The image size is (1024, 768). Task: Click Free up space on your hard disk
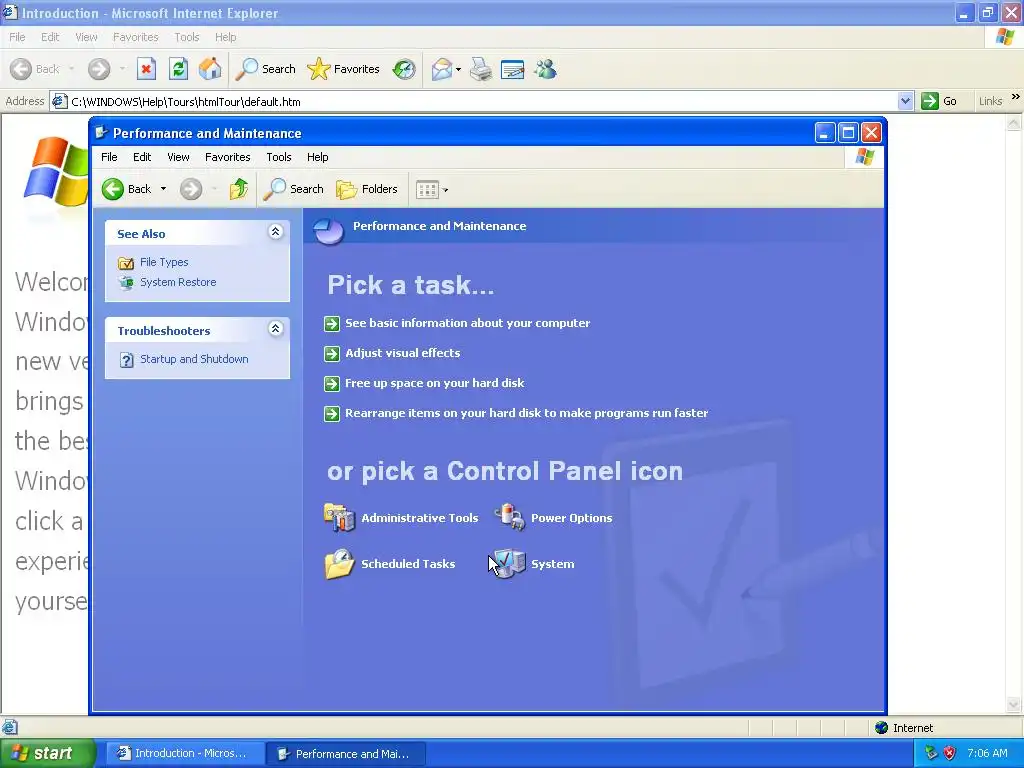click(434, 383)
